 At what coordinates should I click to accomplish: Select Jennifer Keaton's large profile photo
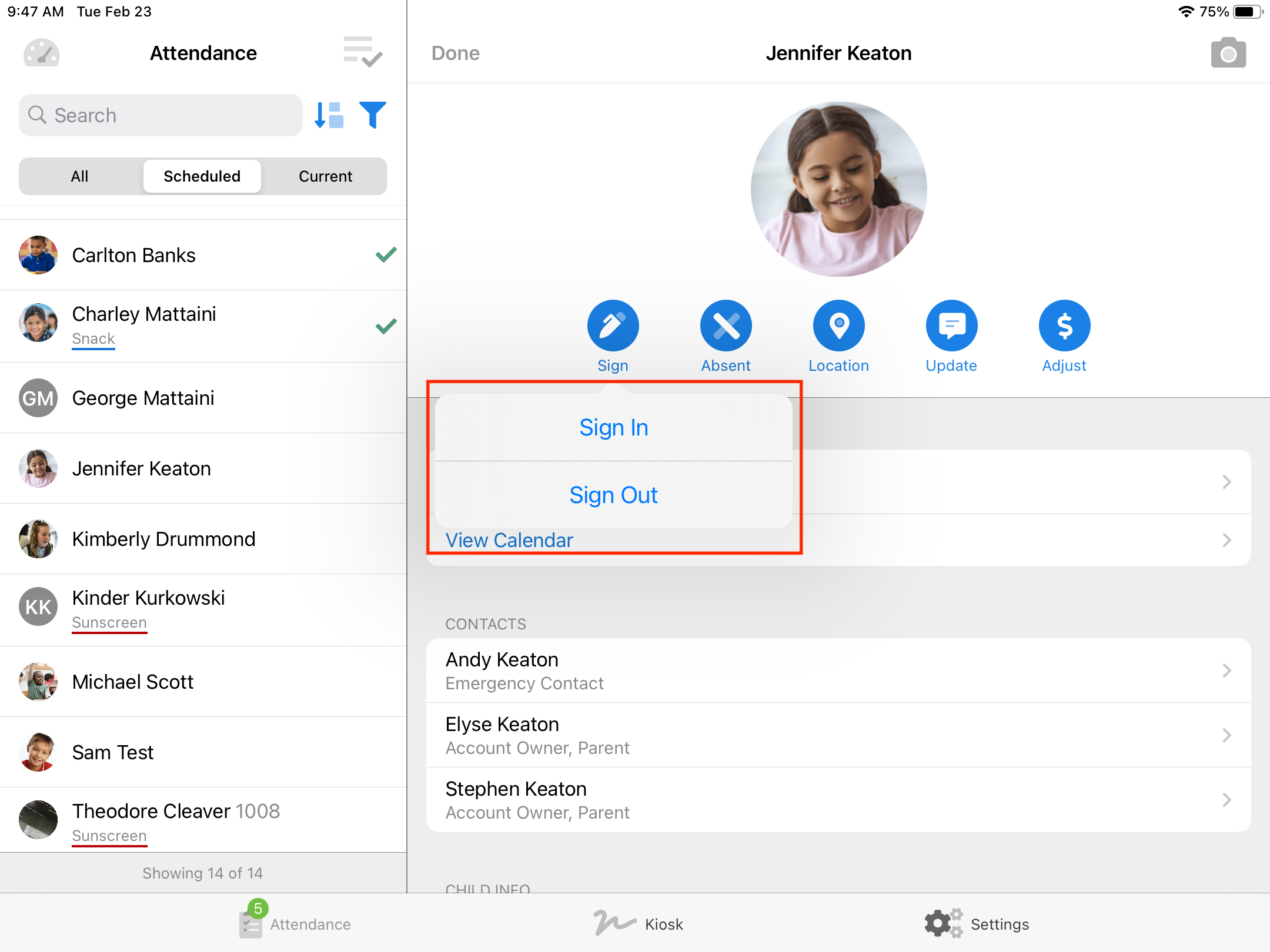click(838, 189)
